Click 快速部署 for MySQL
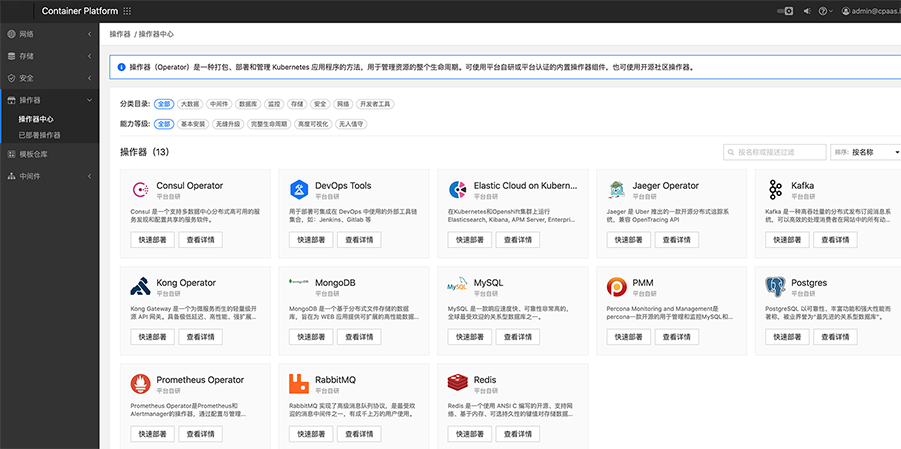The image size is (901, 449). tap(471, 337)
